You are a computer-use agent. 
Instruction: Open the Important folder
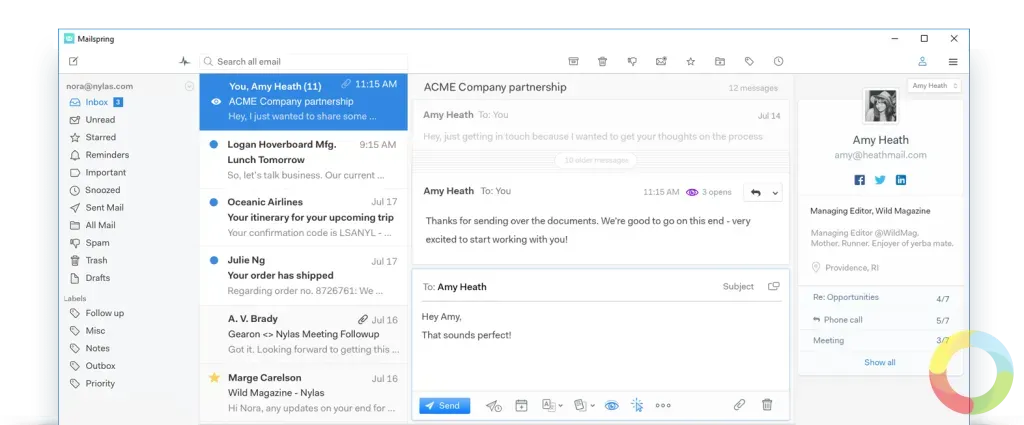[x=98, y=172]
